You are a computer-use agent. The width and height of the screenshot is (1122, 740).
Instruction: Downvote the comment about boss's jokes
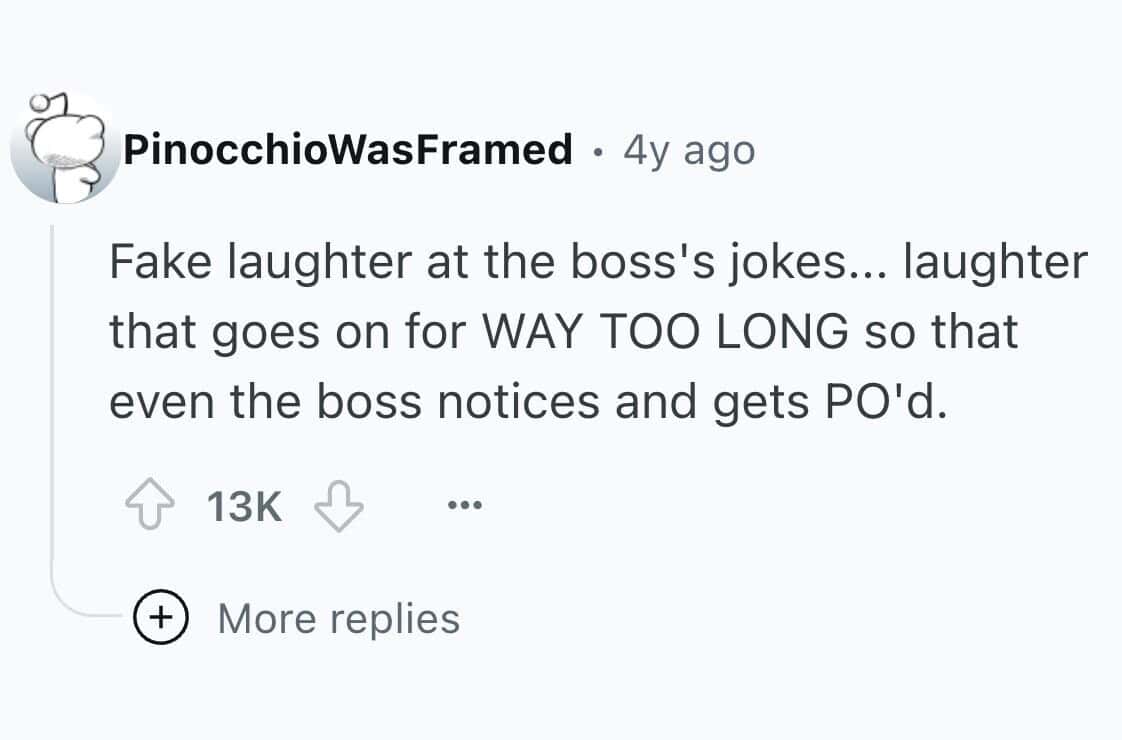(x=337, y=506)
